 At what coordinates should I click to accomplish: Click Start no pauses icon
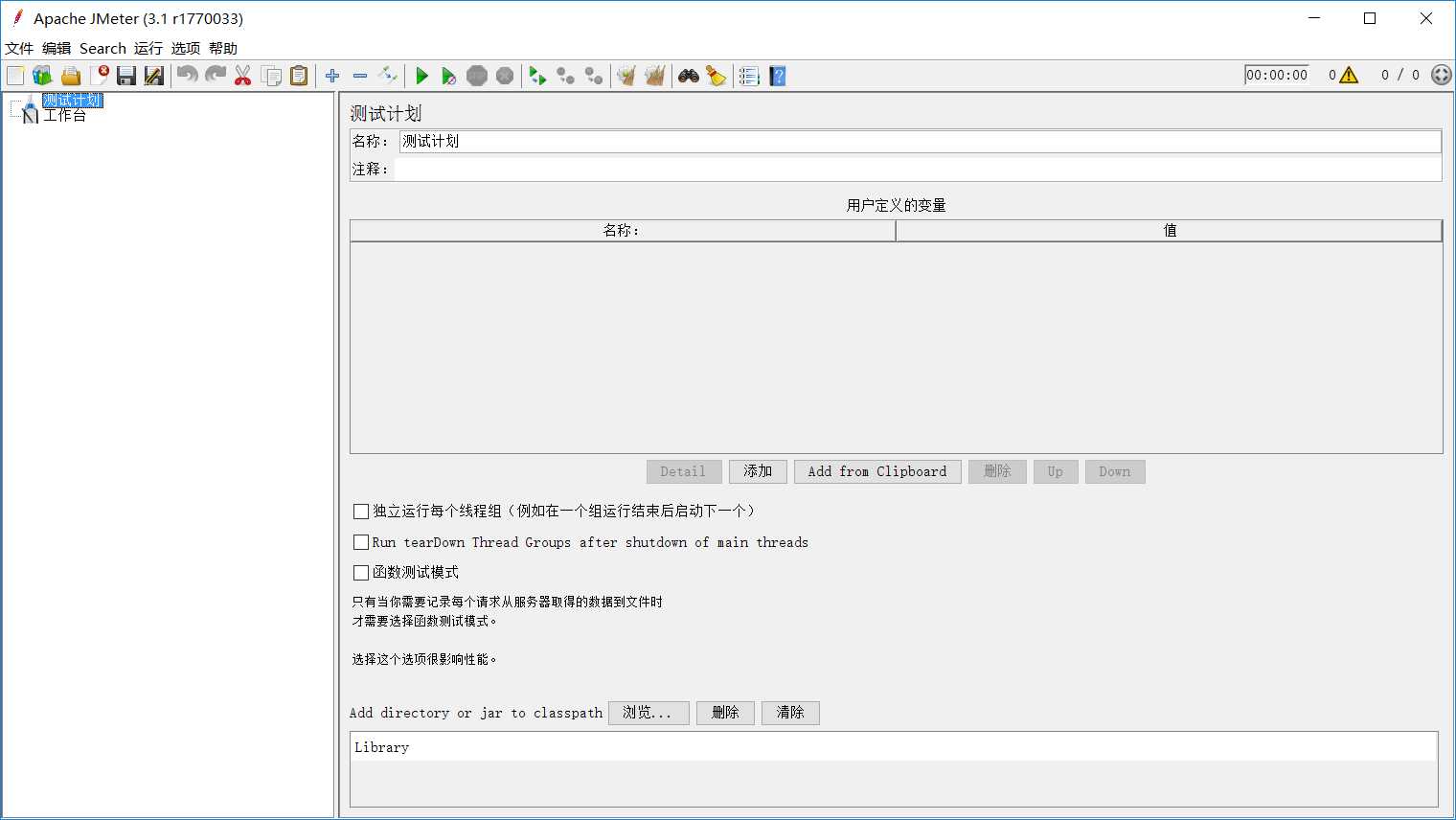point(449,76)
